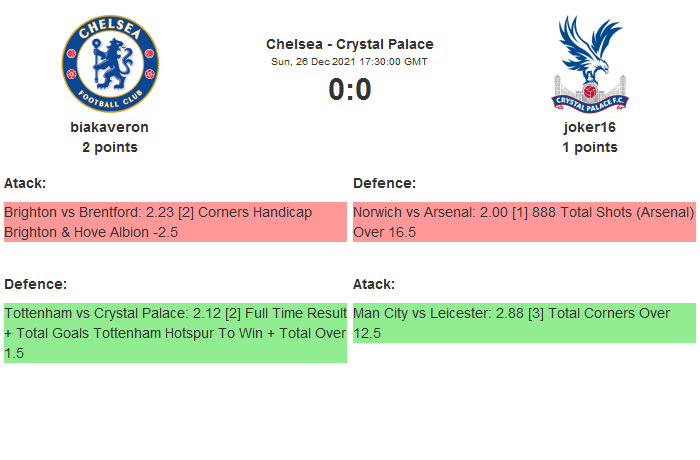Click the 0:0 match score
Viewport: 700px width, 460px height.
(x=349, y=90)
